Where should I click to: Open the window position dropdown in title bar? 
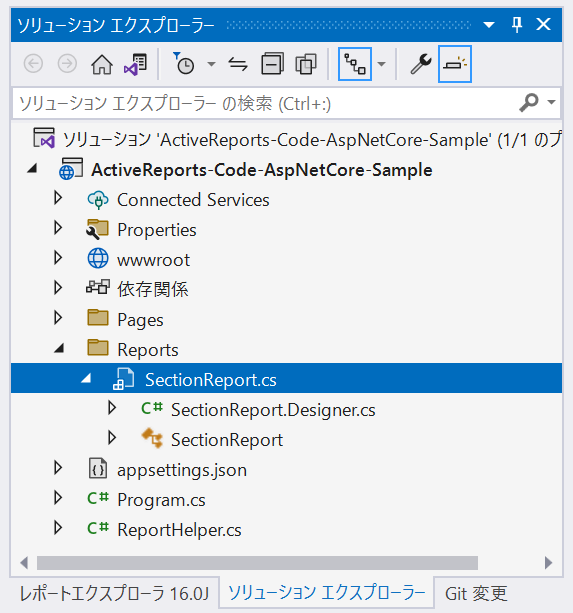pos(489,25)
